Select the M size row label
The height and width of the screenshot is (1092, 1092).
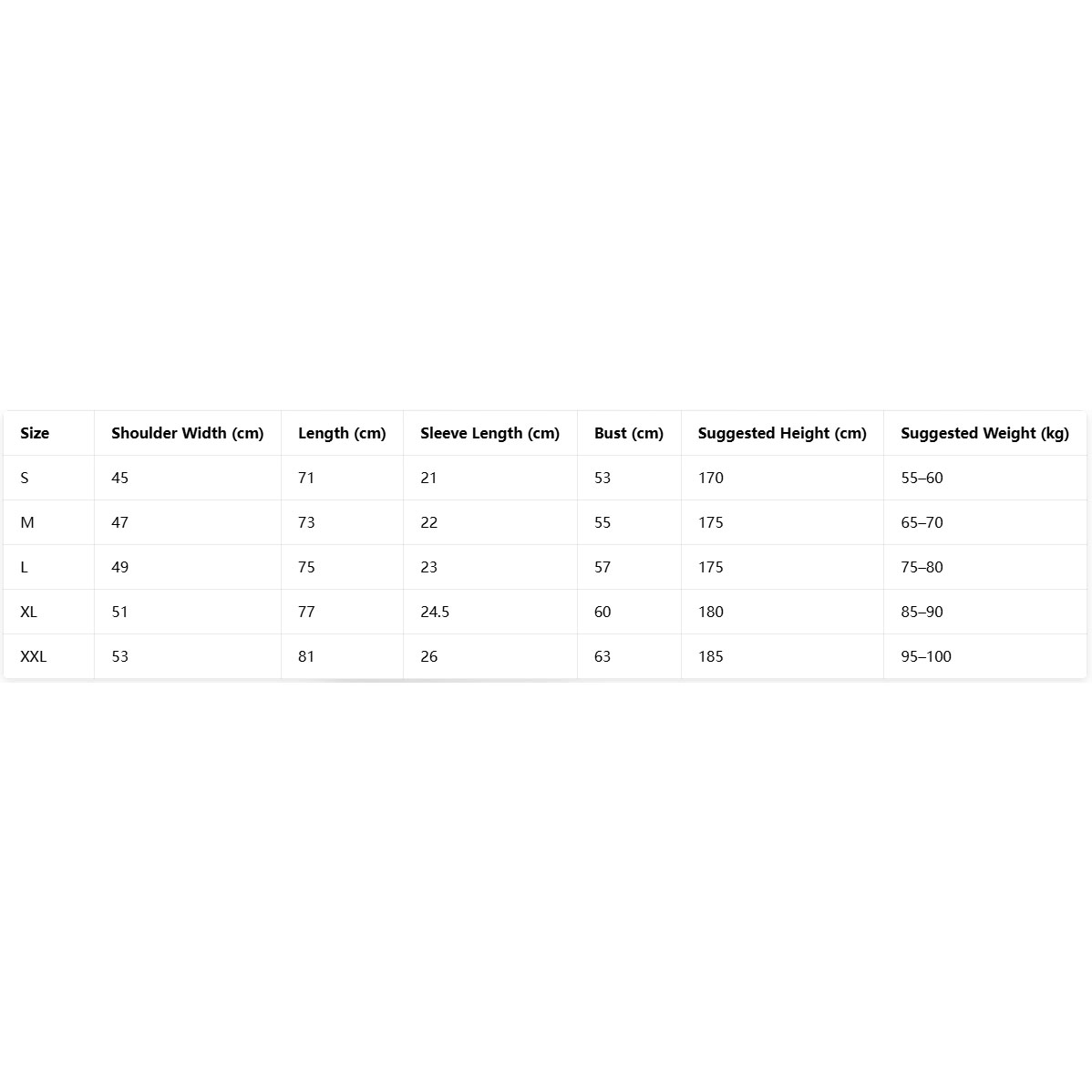point(27,522)
